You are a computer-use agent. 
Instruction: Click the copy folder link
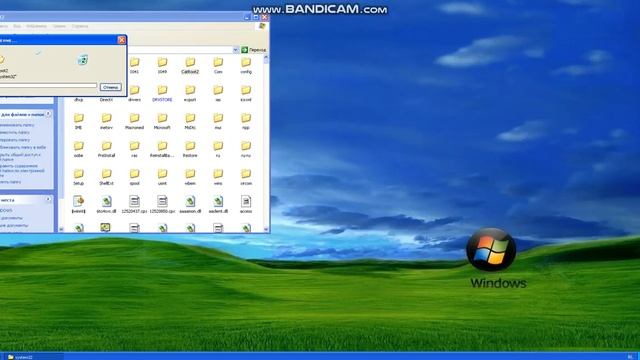(x=15, y=140)
